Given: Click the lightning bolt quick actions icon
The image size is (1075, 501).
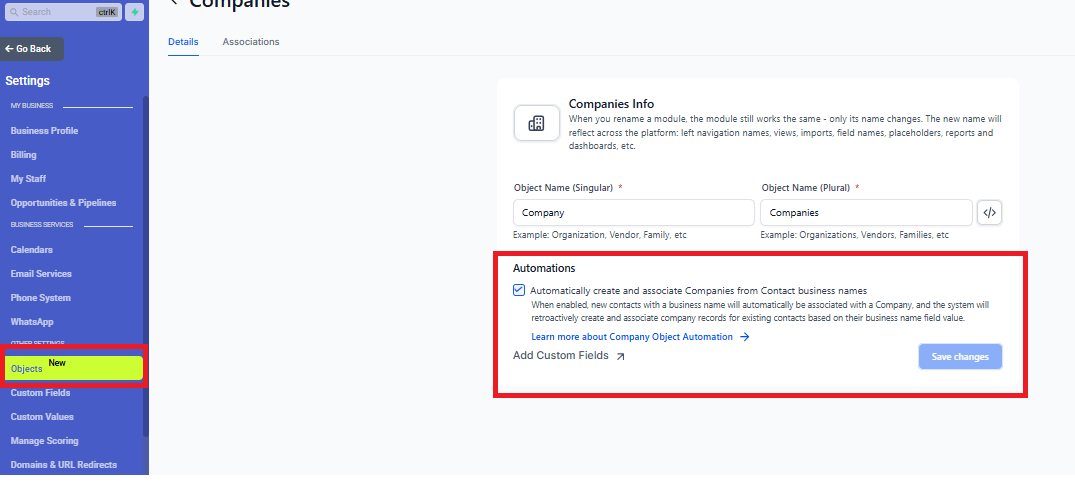Looking at the screenshot, I should 134,12.
